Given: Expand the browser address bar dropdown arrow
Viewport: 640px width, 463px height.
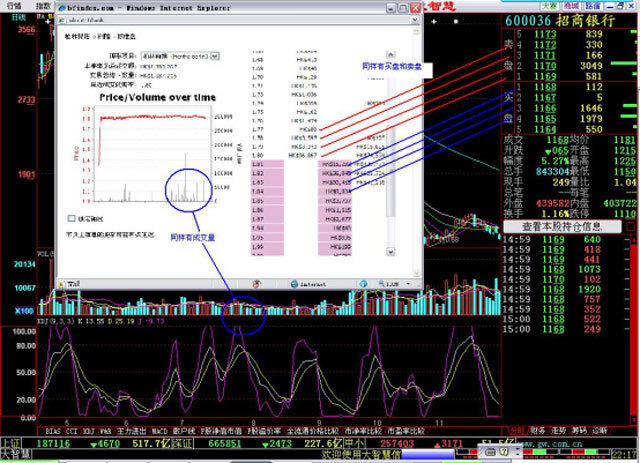Looking at the screenshot, I should 415,20.
